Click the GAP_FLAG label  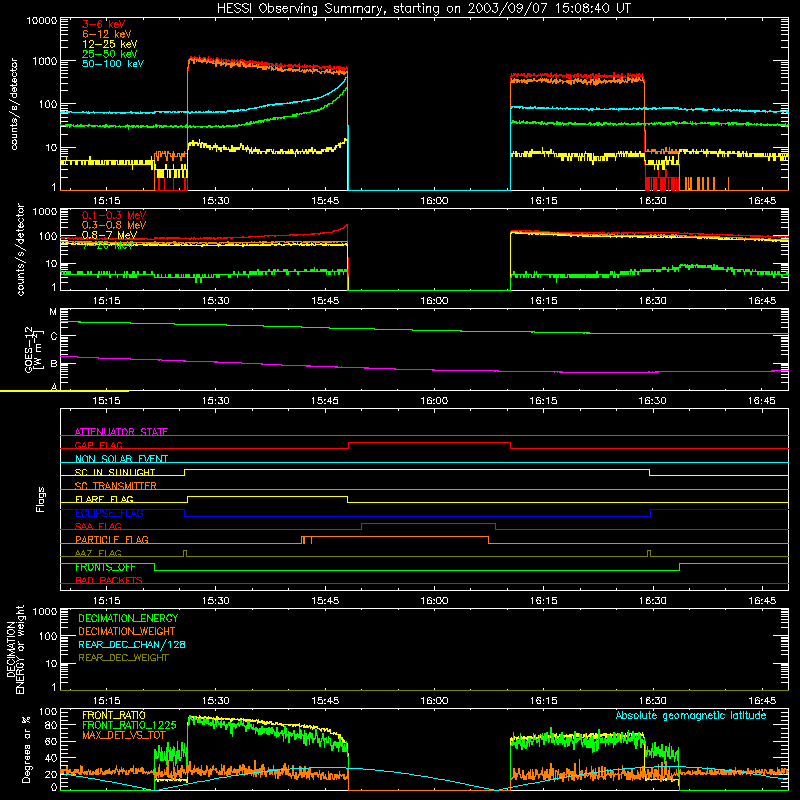[x=98, y=445]
